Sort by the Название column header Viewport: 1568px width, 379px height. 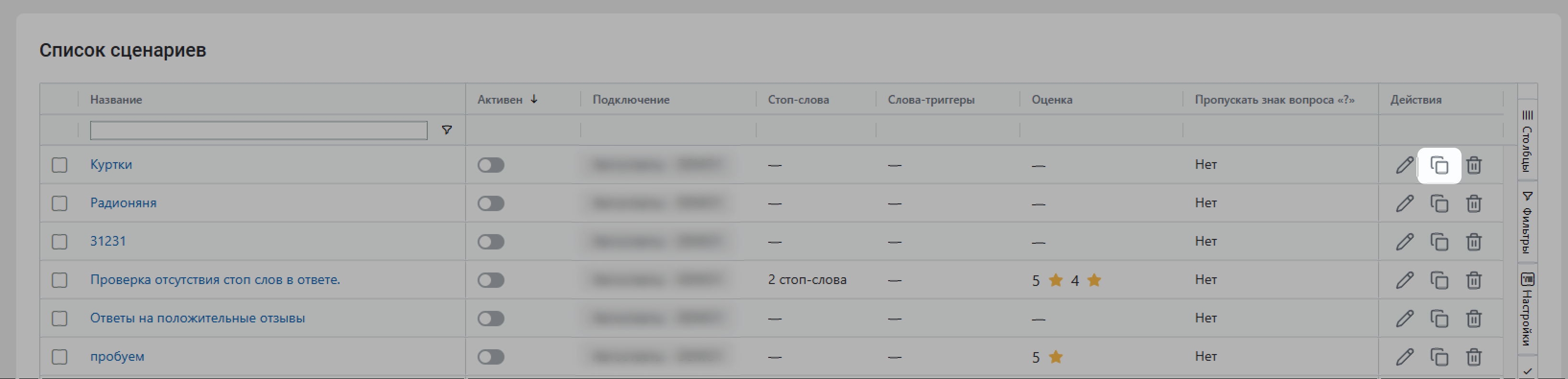pyautogui.click(x=116, y=99)
